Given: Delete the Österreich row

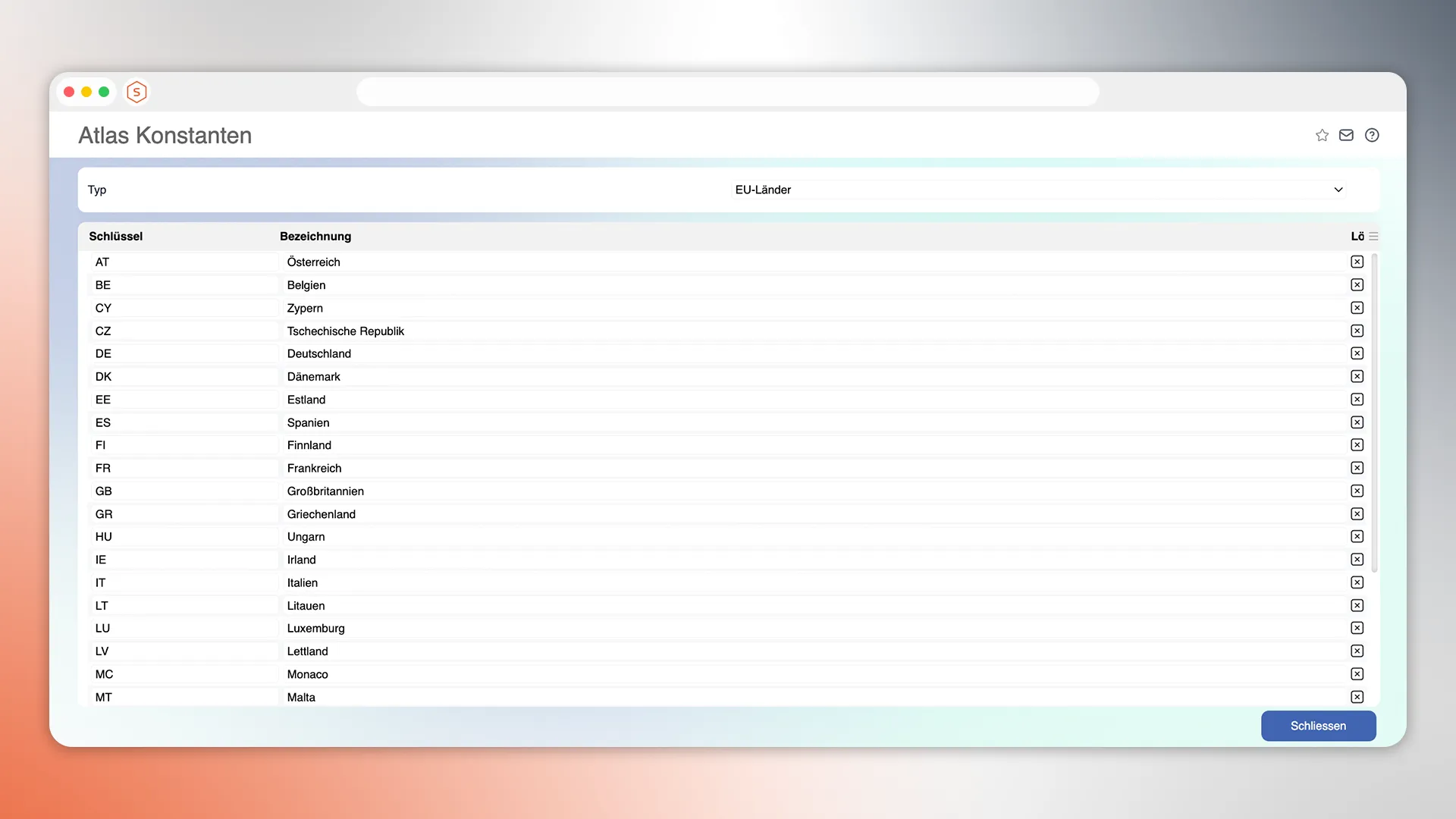Looking at the screenshot, I should click(1357, 262).
